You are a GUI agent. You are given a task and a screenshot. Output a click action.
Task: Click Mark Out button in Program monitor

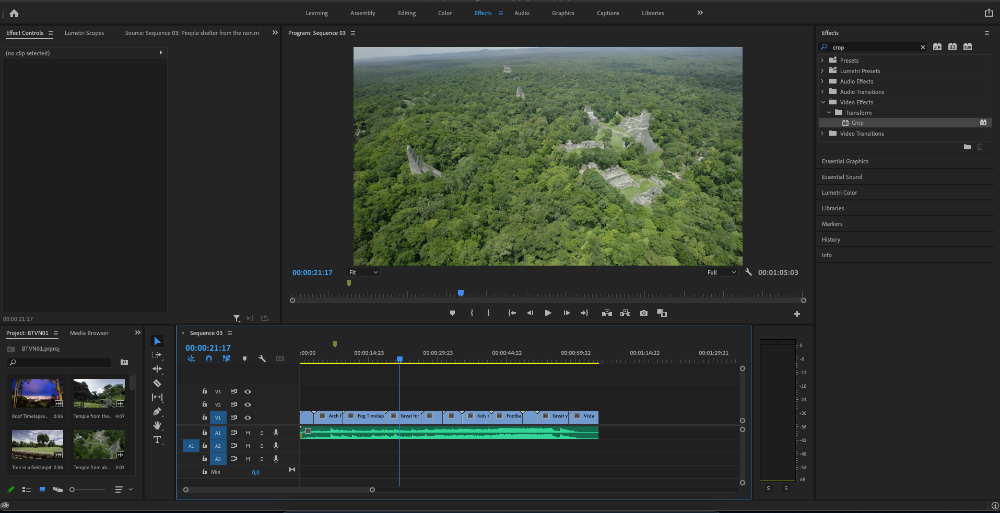click(x=489, y=313)
